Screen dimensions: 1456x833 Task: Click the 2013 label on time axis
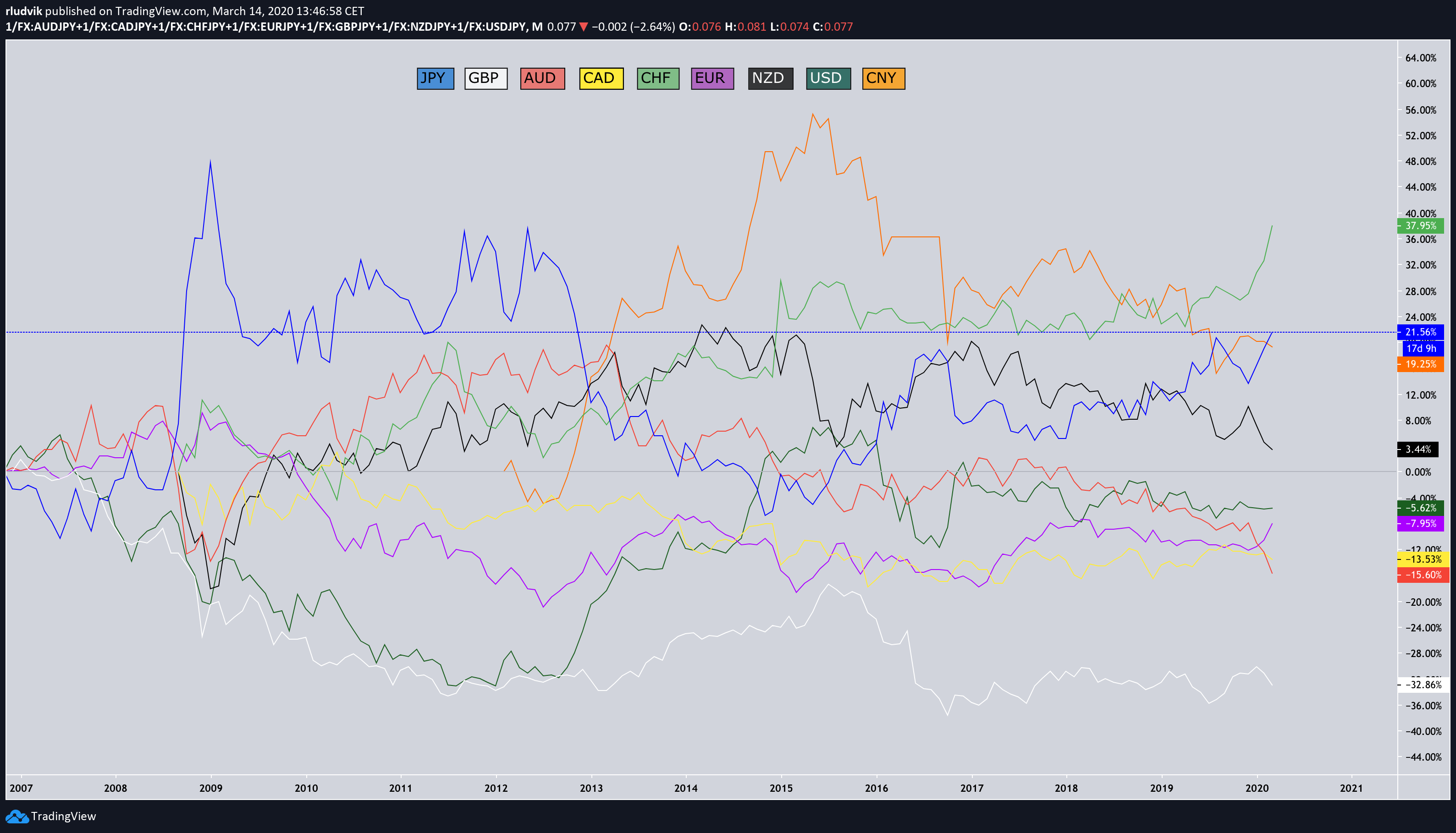tap(591, 789)
